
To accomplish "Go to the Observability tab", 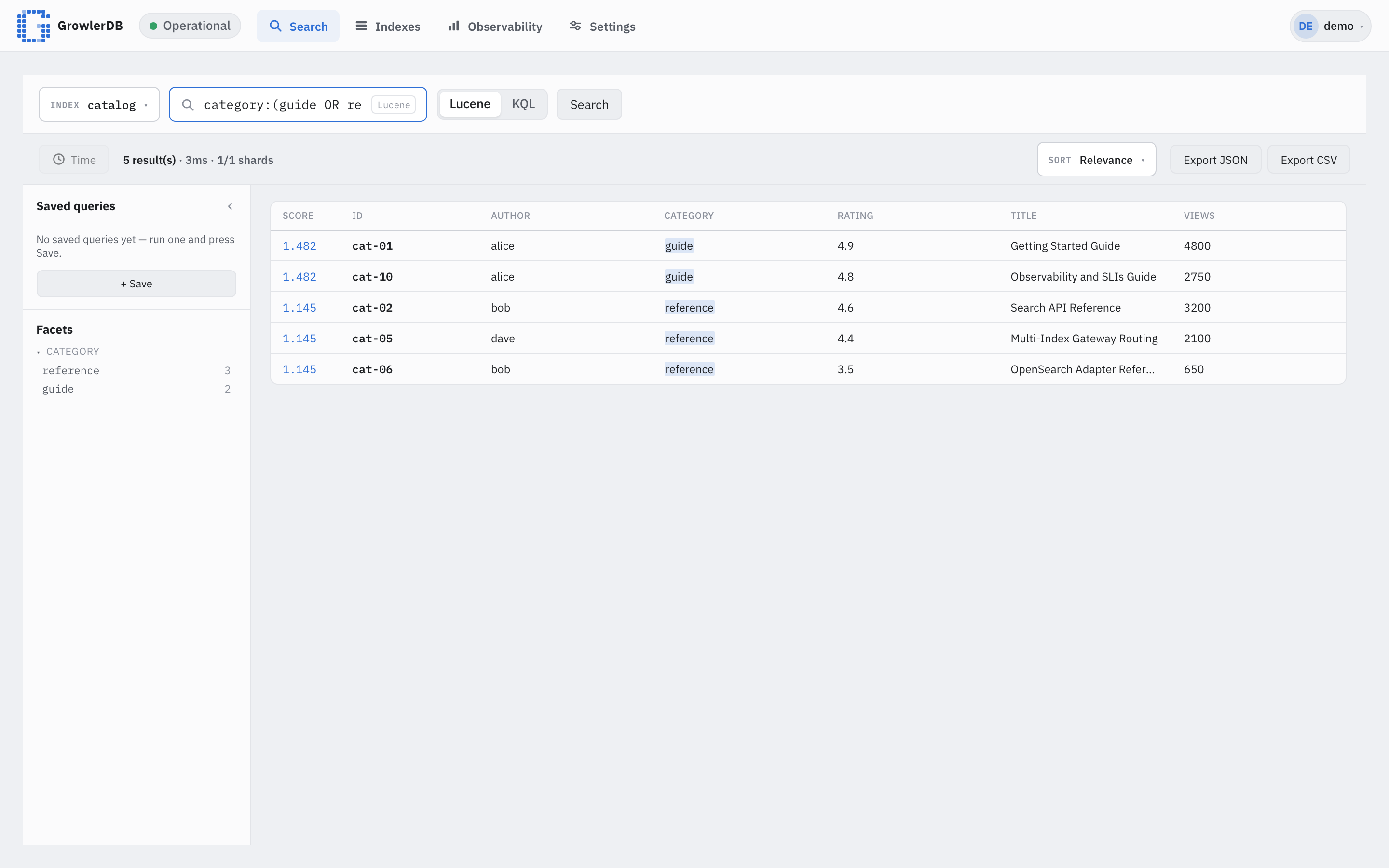I will pos(495,27).
